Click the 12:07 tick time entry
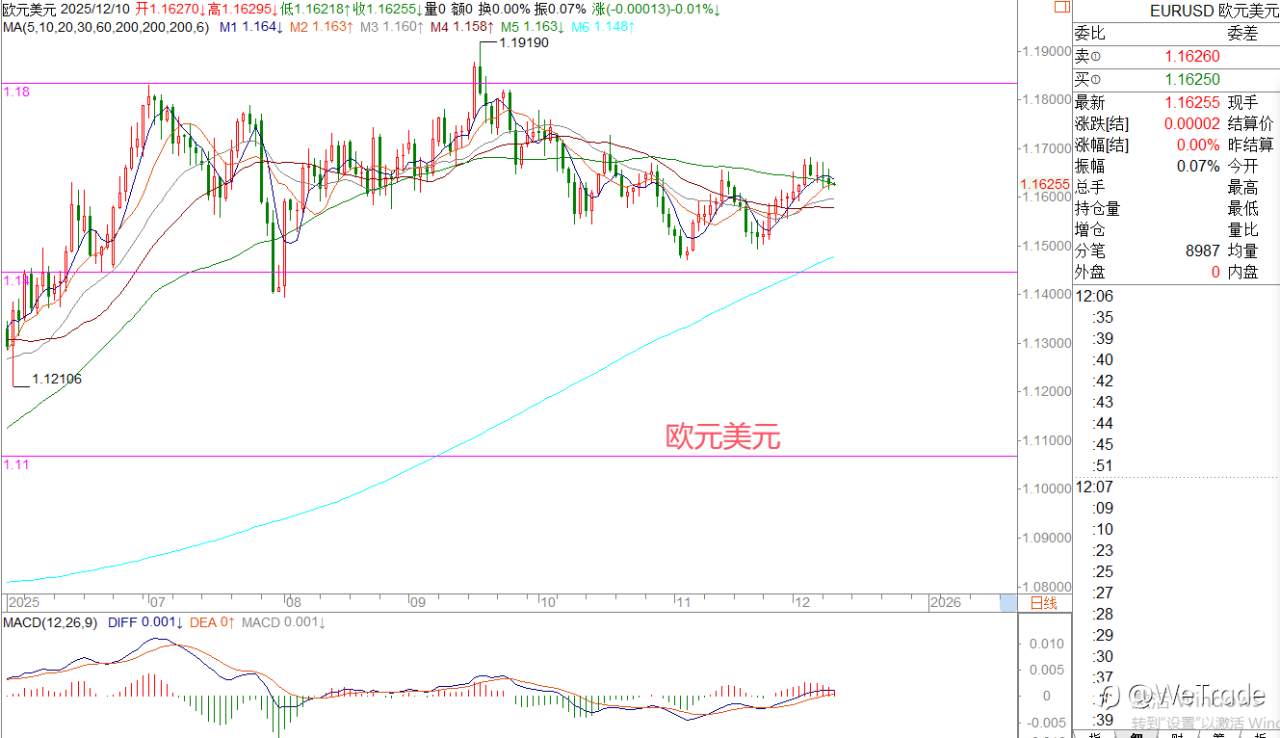This screenshot has width=1280, height=738. click(1094, 487)
